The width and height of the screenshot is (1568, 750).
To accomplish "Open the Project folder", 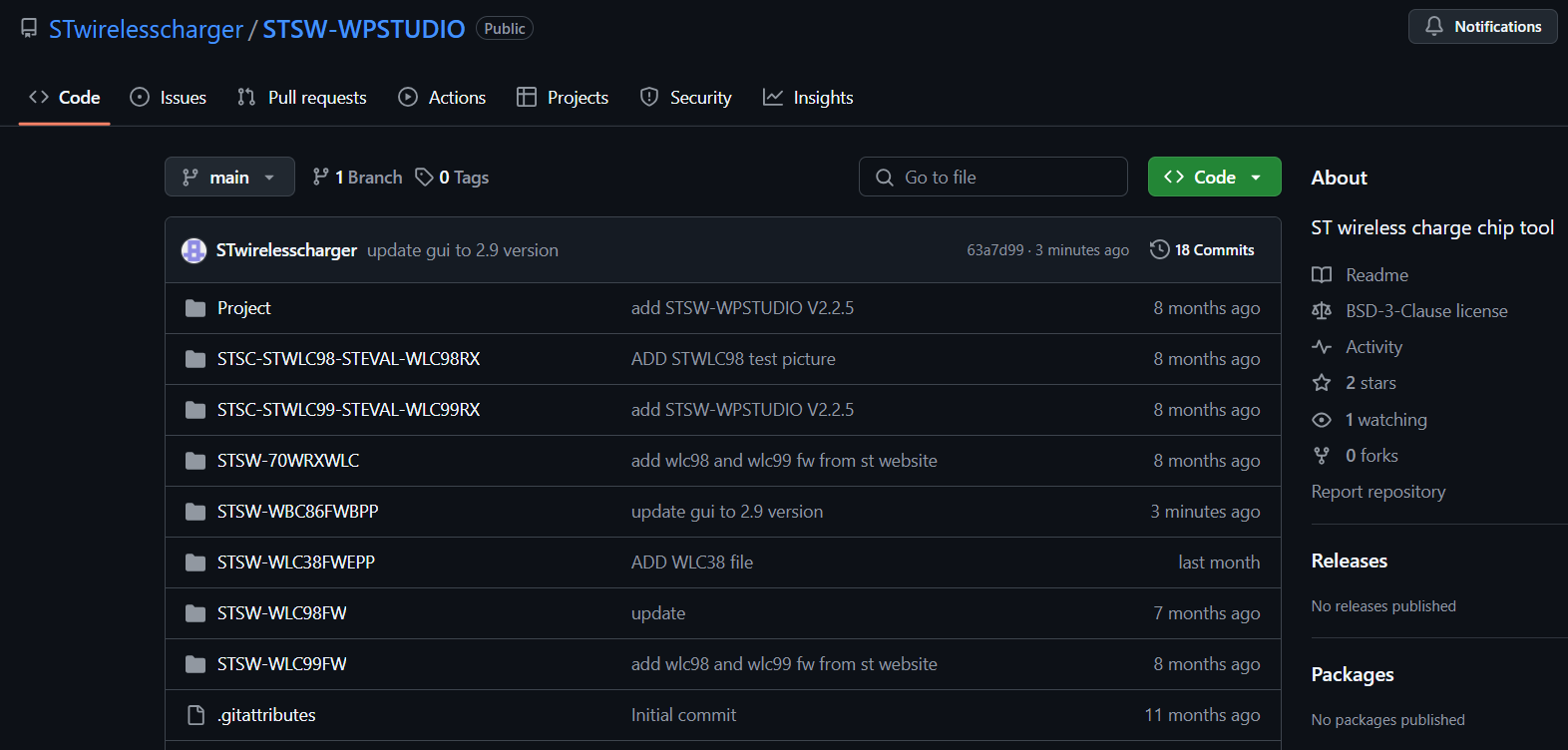I will [244, 308].
